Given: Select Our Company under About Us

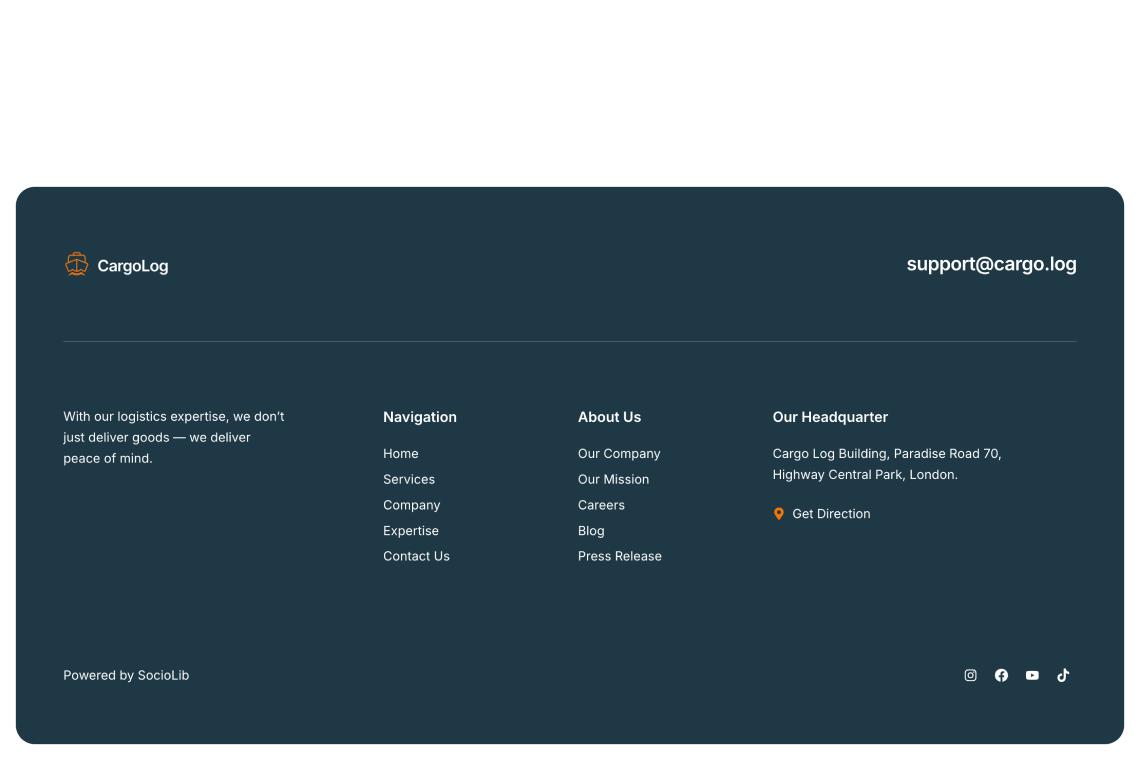Looking at the screenshot, I should [x=619, y=453].
